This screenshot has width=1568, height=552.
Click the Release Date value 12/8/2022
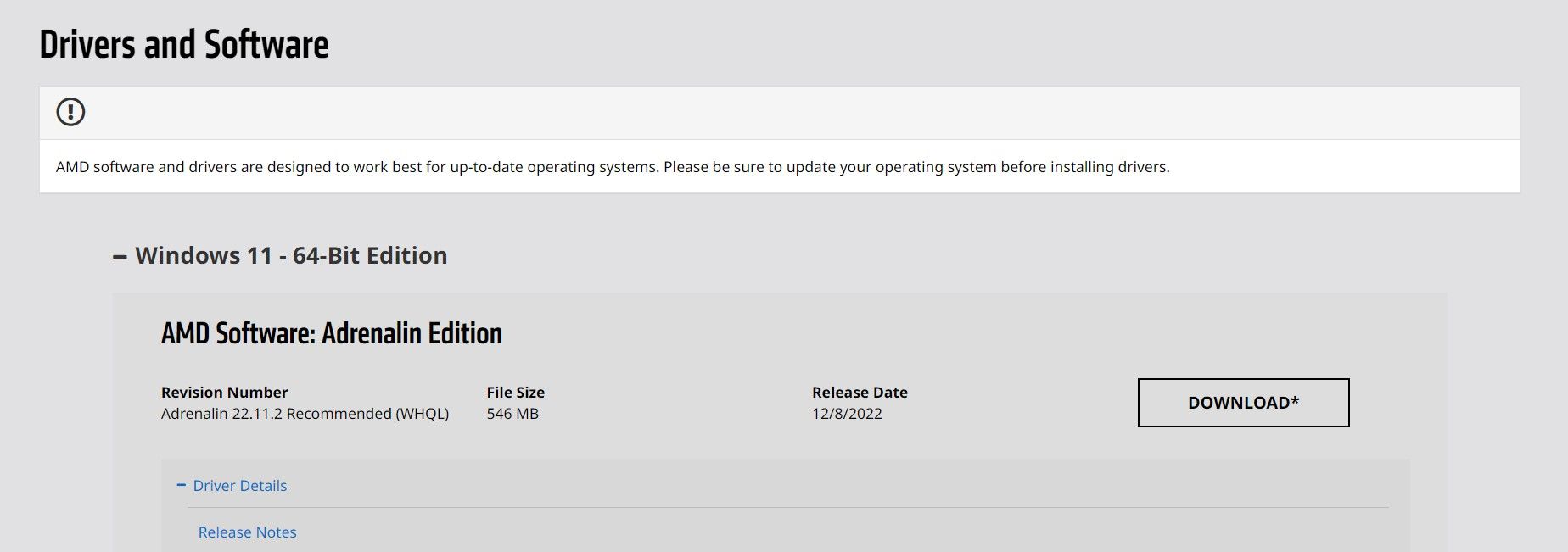pos(846,414)
